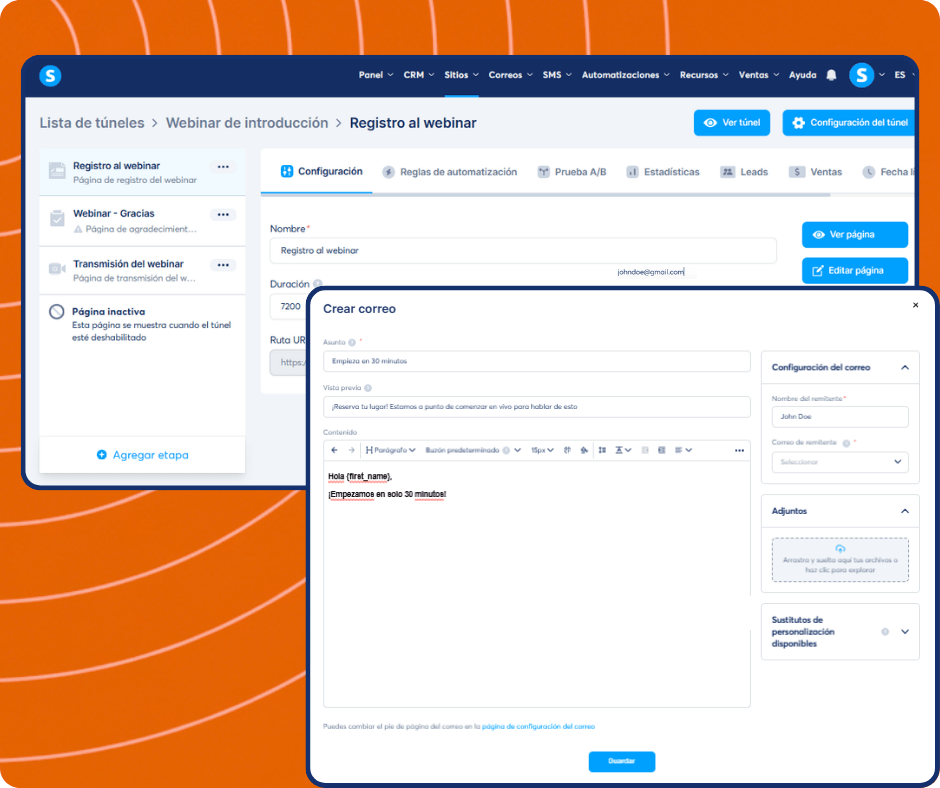Viewport: 940px width, 788px height.
Task: Close the Crear correo dialog
Action: 915,305
